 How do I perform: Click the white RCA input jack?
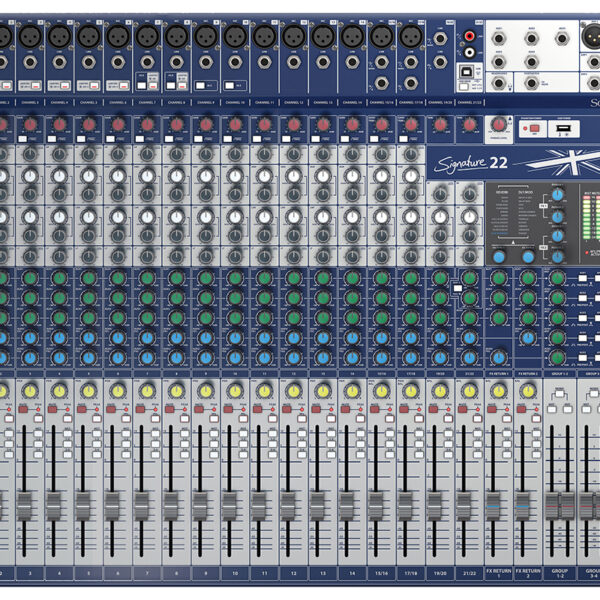470,52
